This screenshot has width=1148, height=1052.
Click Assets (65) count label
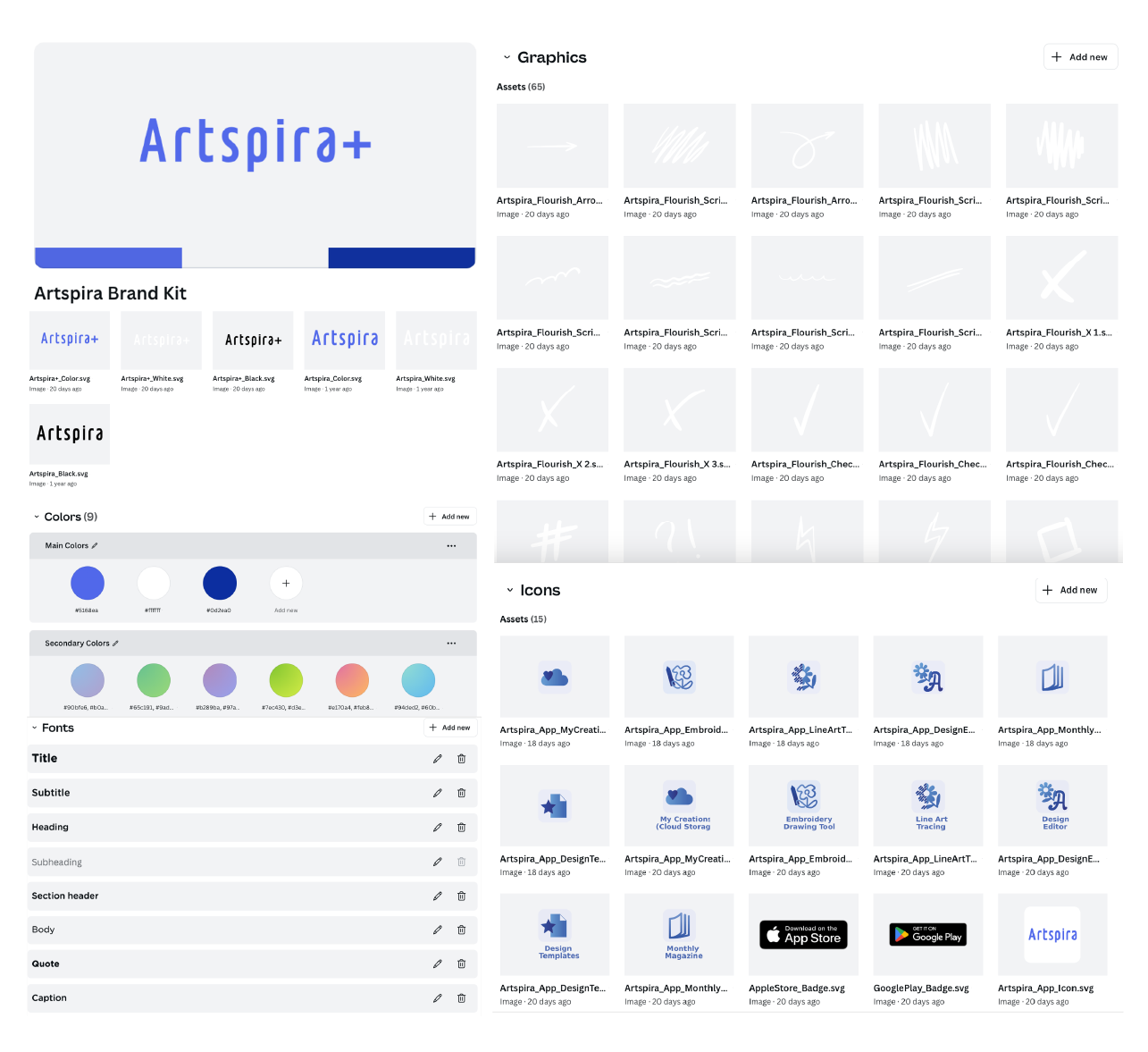[x=521, y=87]
